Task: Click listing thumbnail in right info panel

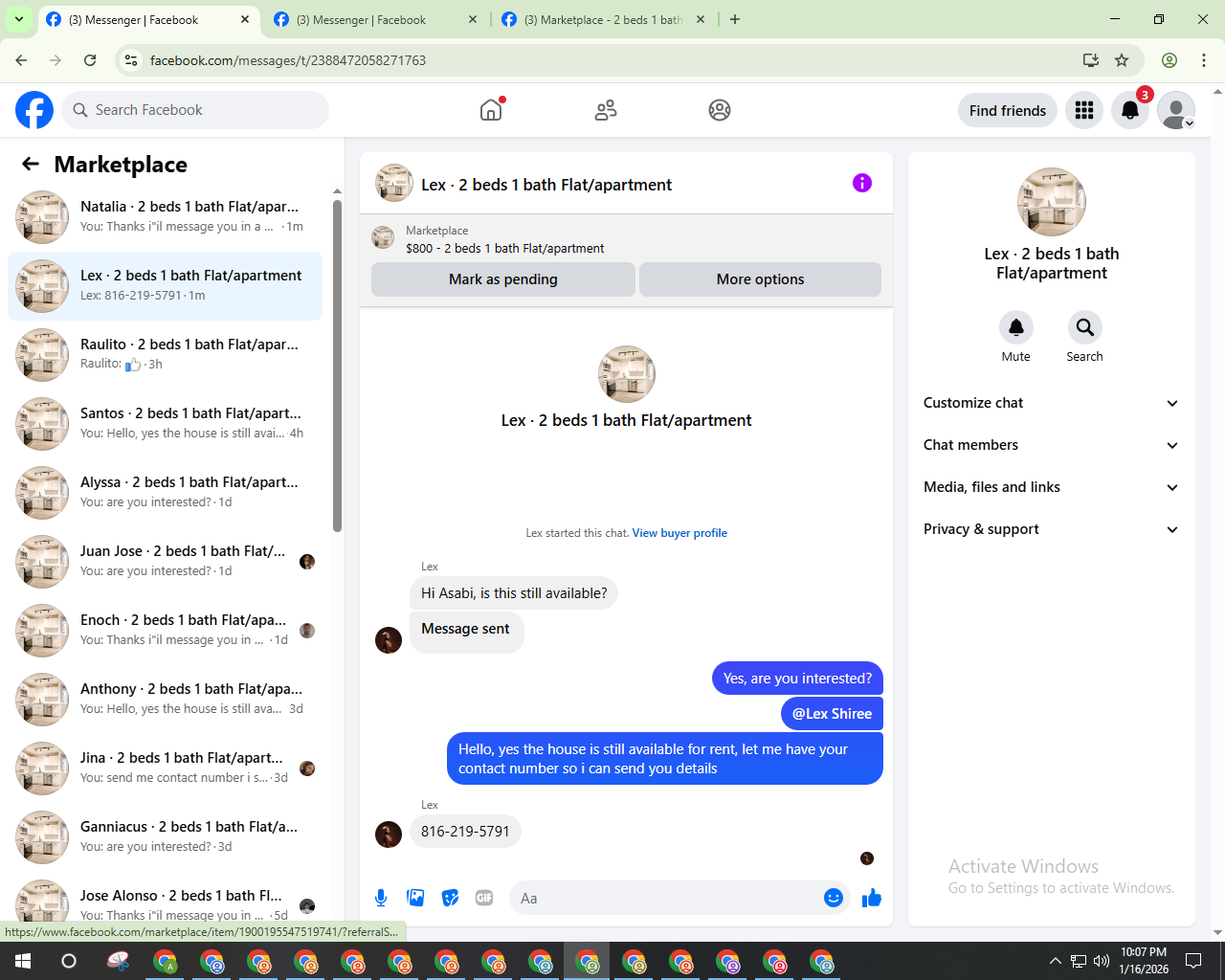Action: point(1051,202)
